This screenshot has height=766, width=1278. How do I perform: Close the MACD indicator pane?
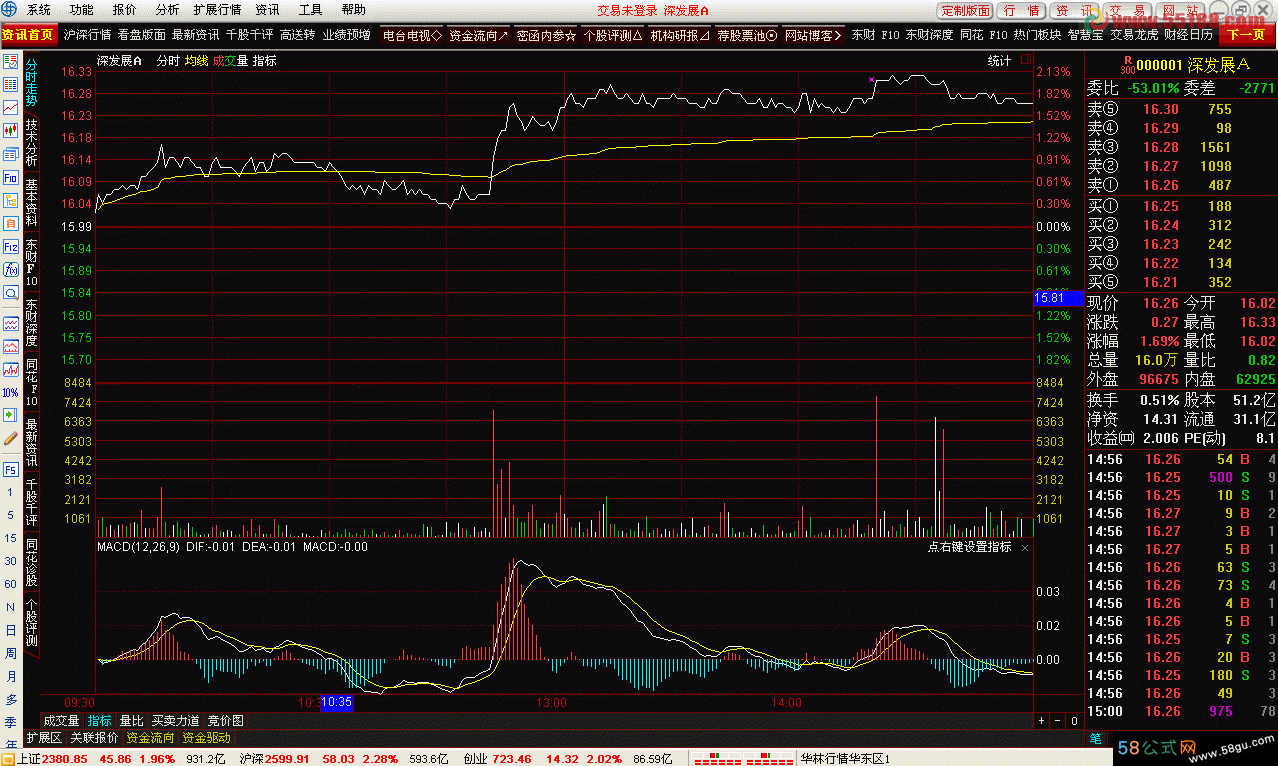tap(1025, 548)
